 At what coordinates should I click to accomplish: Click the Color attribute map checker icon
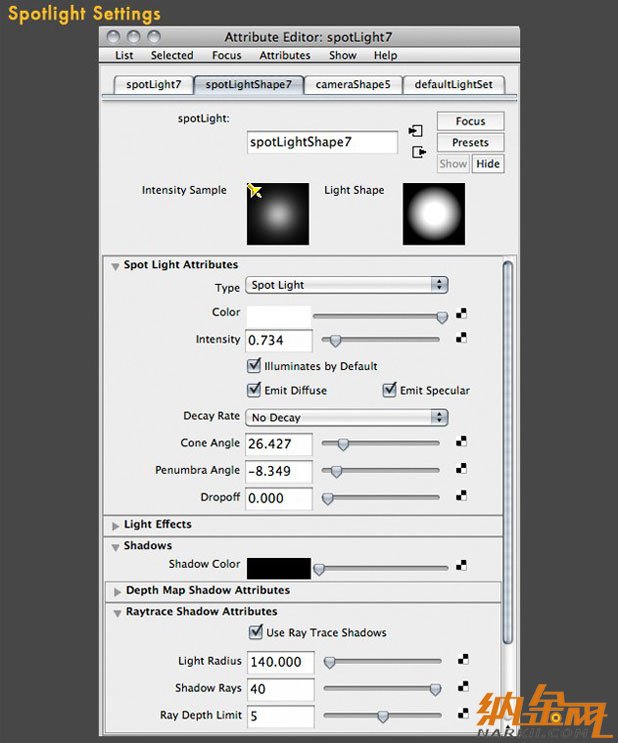pyautogui.click(x=461, y=313)
